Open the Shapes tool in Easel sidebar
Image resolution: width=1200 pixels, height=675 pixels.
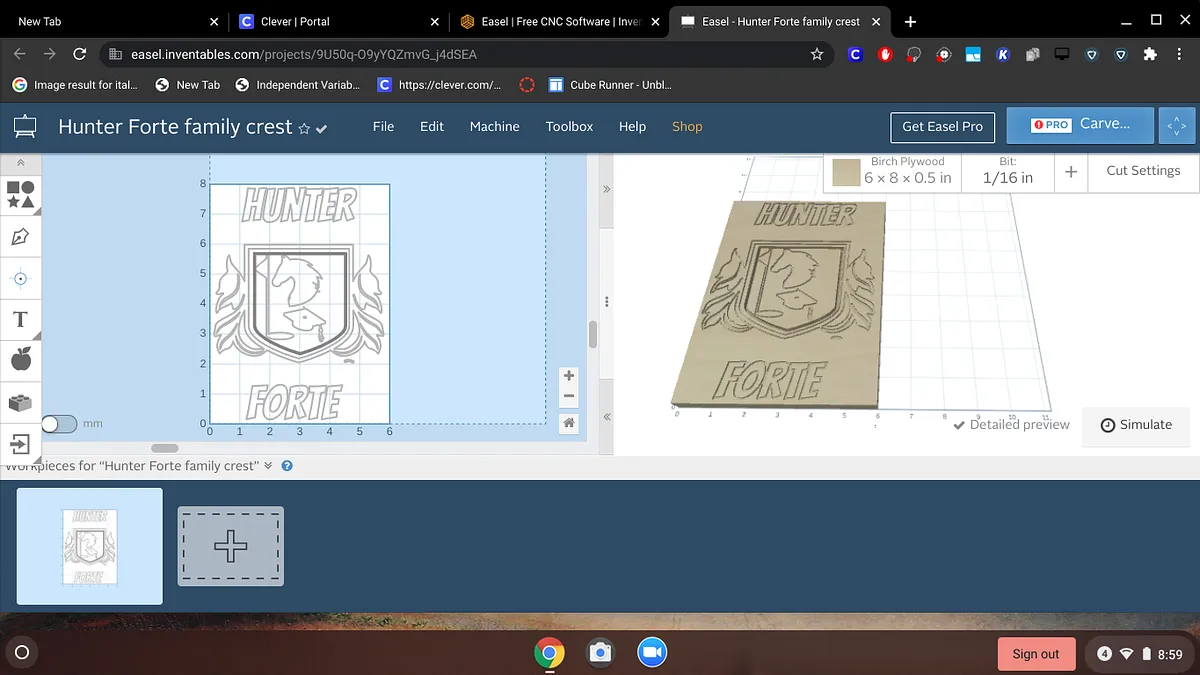tap(21, 194)
